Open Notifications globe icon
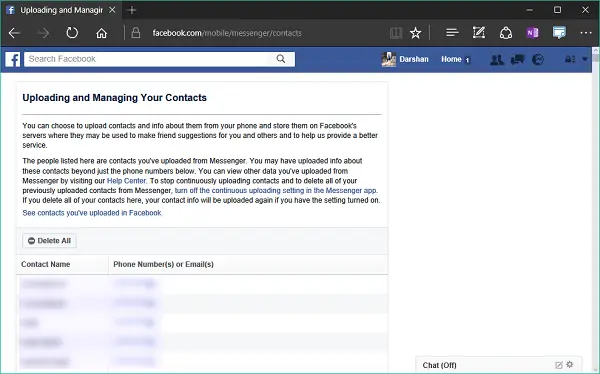 tap(538, 59)
